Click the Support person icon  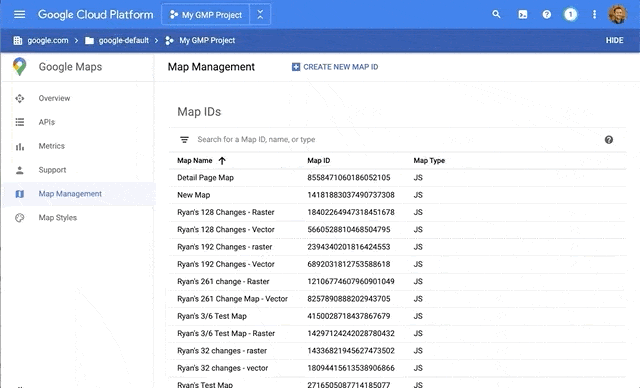click(x=20, y=170)
